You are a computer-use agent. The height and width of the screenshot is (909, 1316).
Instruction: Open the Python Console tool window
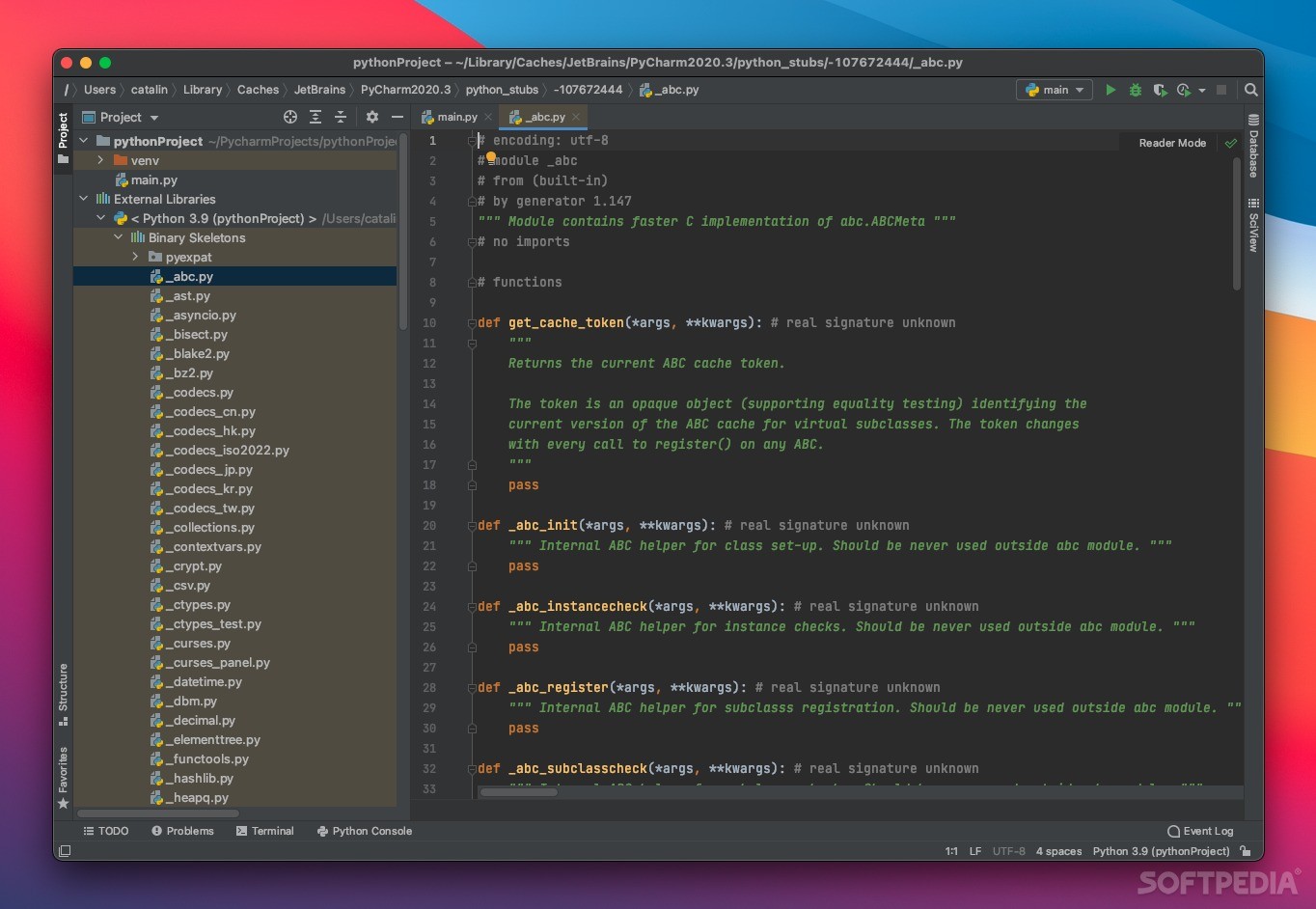coord(364,831)
